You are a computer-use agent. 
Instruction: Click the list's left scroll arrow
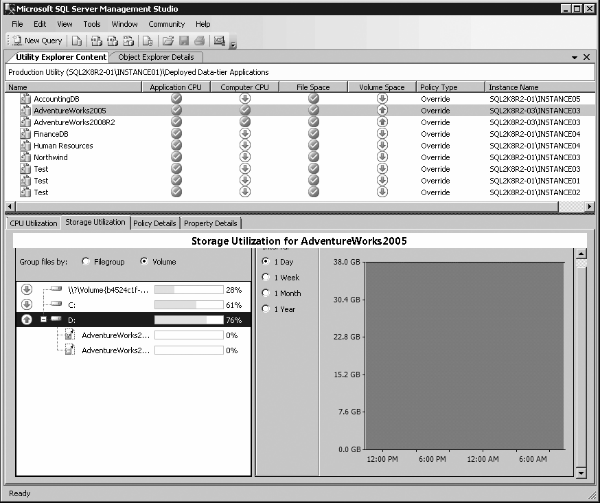point(10,207)
